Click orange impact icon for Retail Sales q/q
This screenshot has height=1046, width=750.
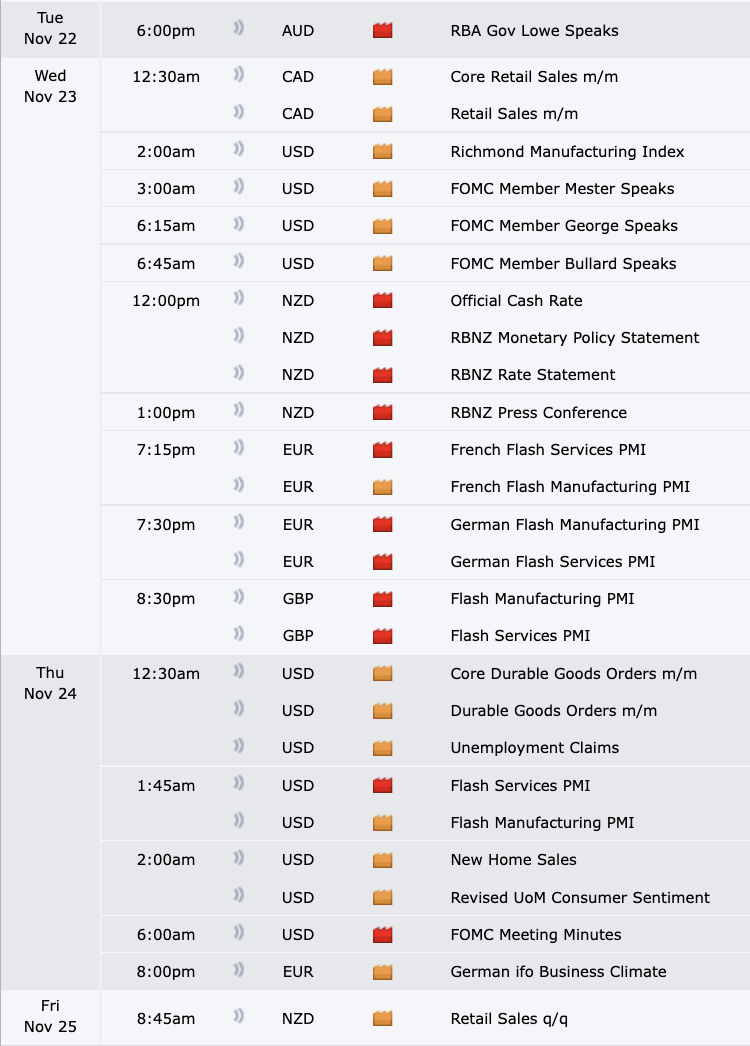[382, 1019]
